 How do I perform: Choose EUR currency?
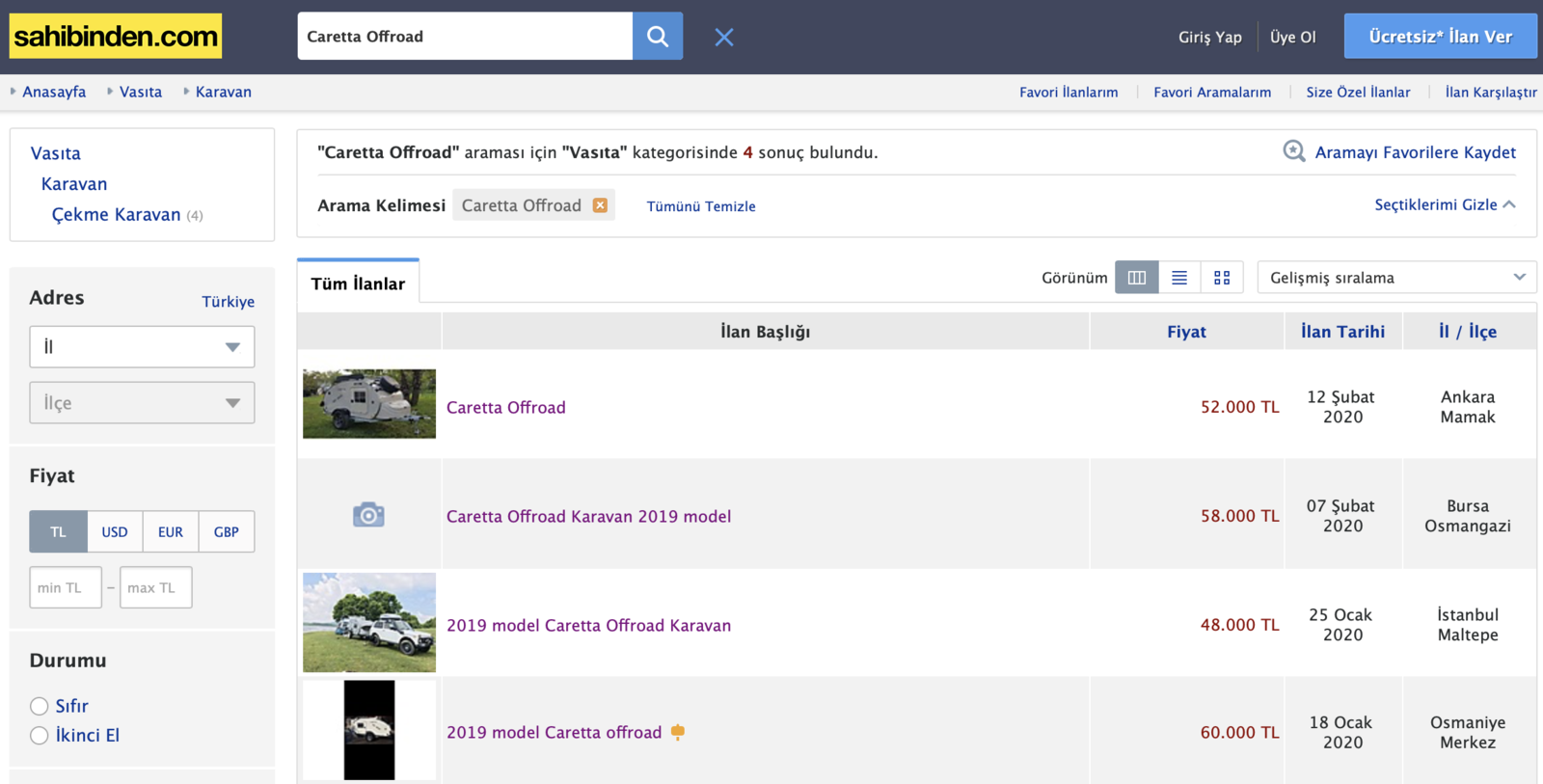[171, 531]
